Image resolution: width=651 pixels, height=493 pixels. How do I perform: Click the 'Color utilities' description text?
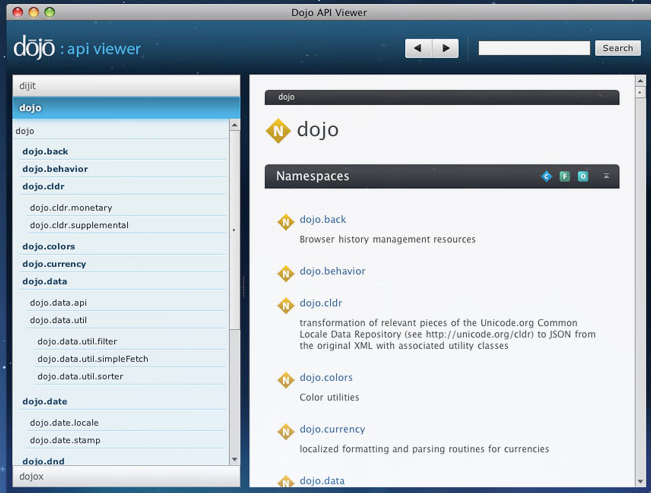(329, 397)
